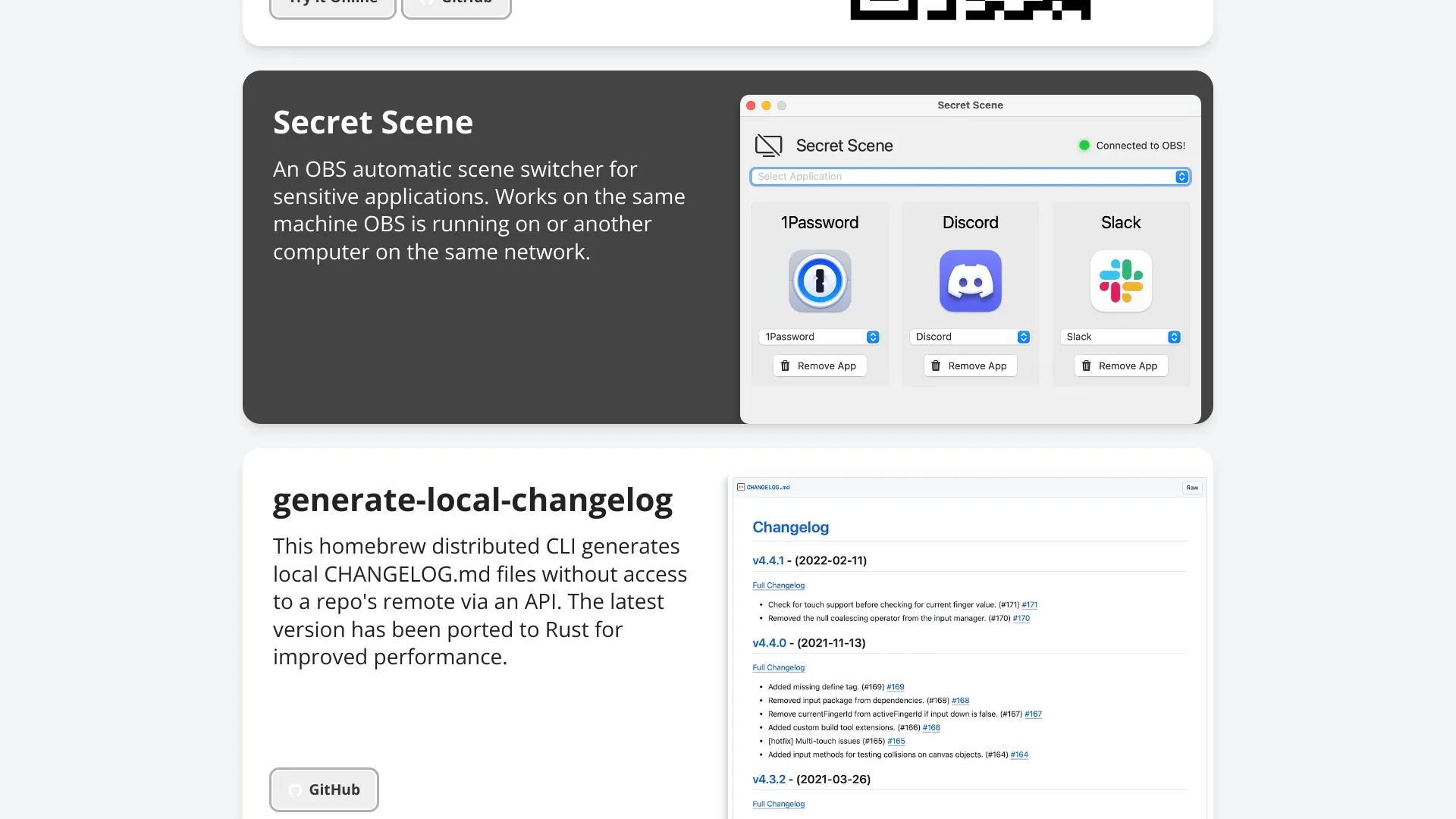Click the Secret Scene app name beside logo
This screenshot has height=819, width=1456.
coord(844,146)
